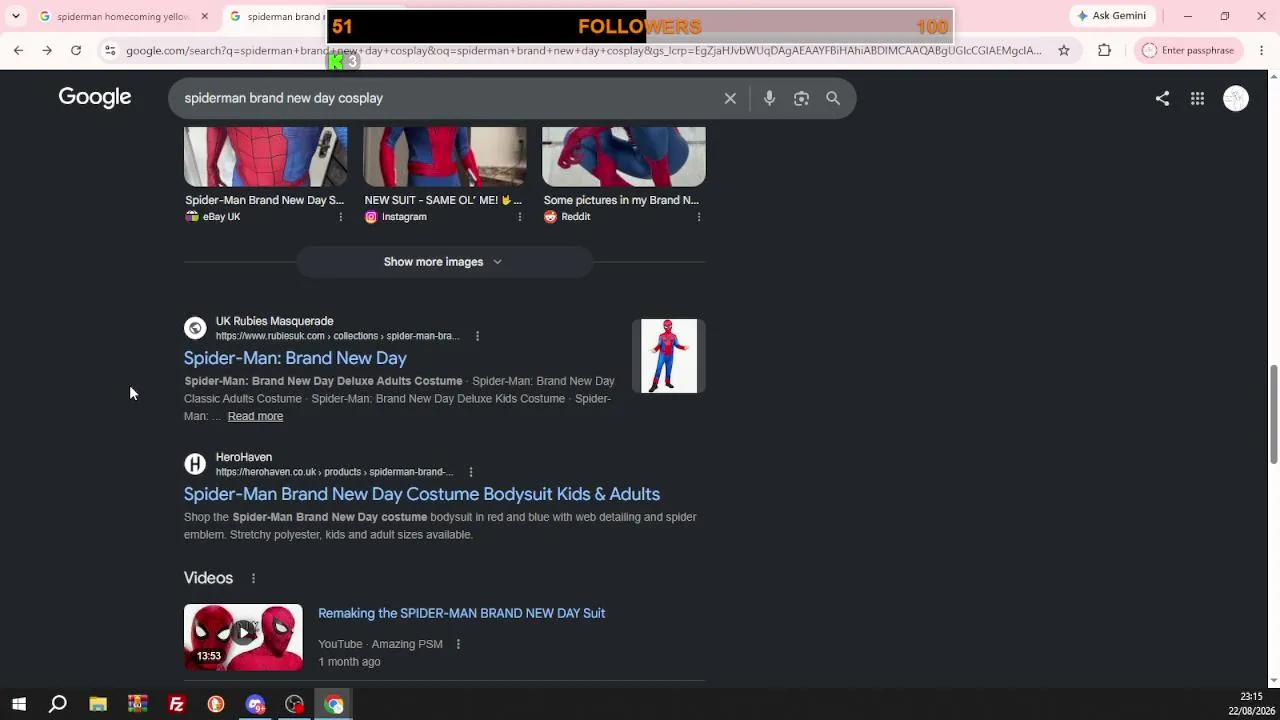Open Remaking the SPIDER-MAN BRAND NEW DAY Suit video
Screen dimensions: 1280x720
(461, 613)
